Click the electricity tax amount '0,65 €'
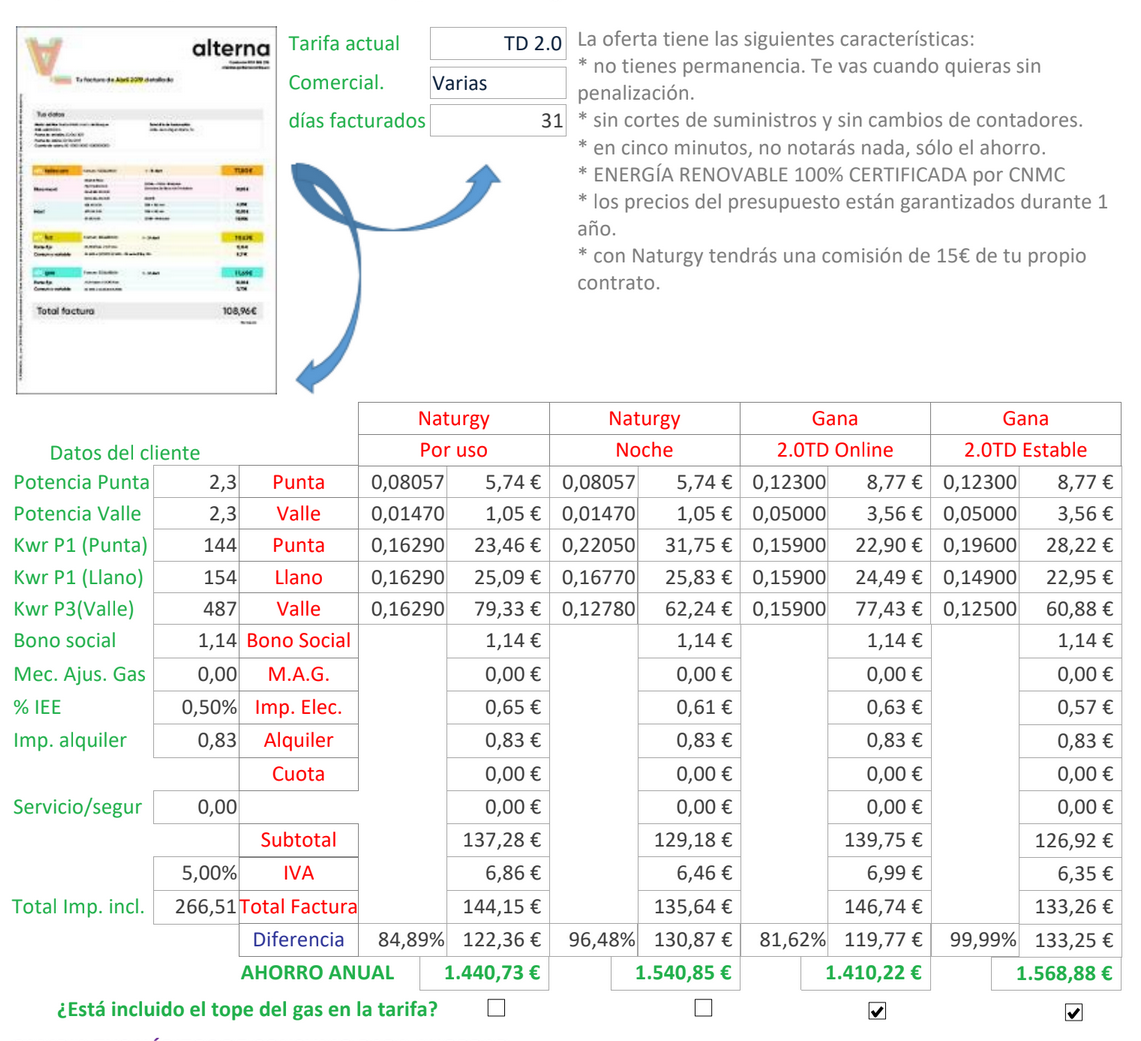 498,707
